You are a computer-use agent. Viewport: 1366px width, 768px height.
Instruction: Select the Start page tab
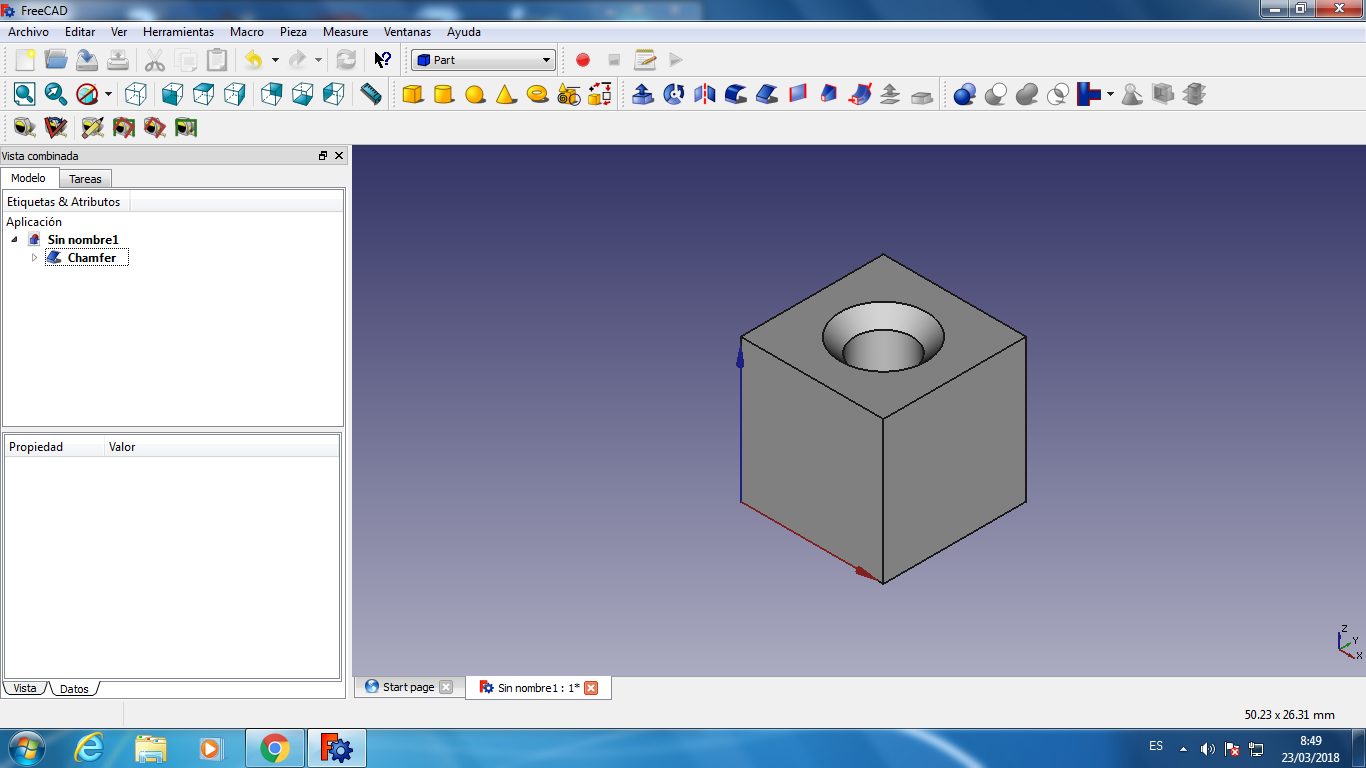(x=408, y=687)
